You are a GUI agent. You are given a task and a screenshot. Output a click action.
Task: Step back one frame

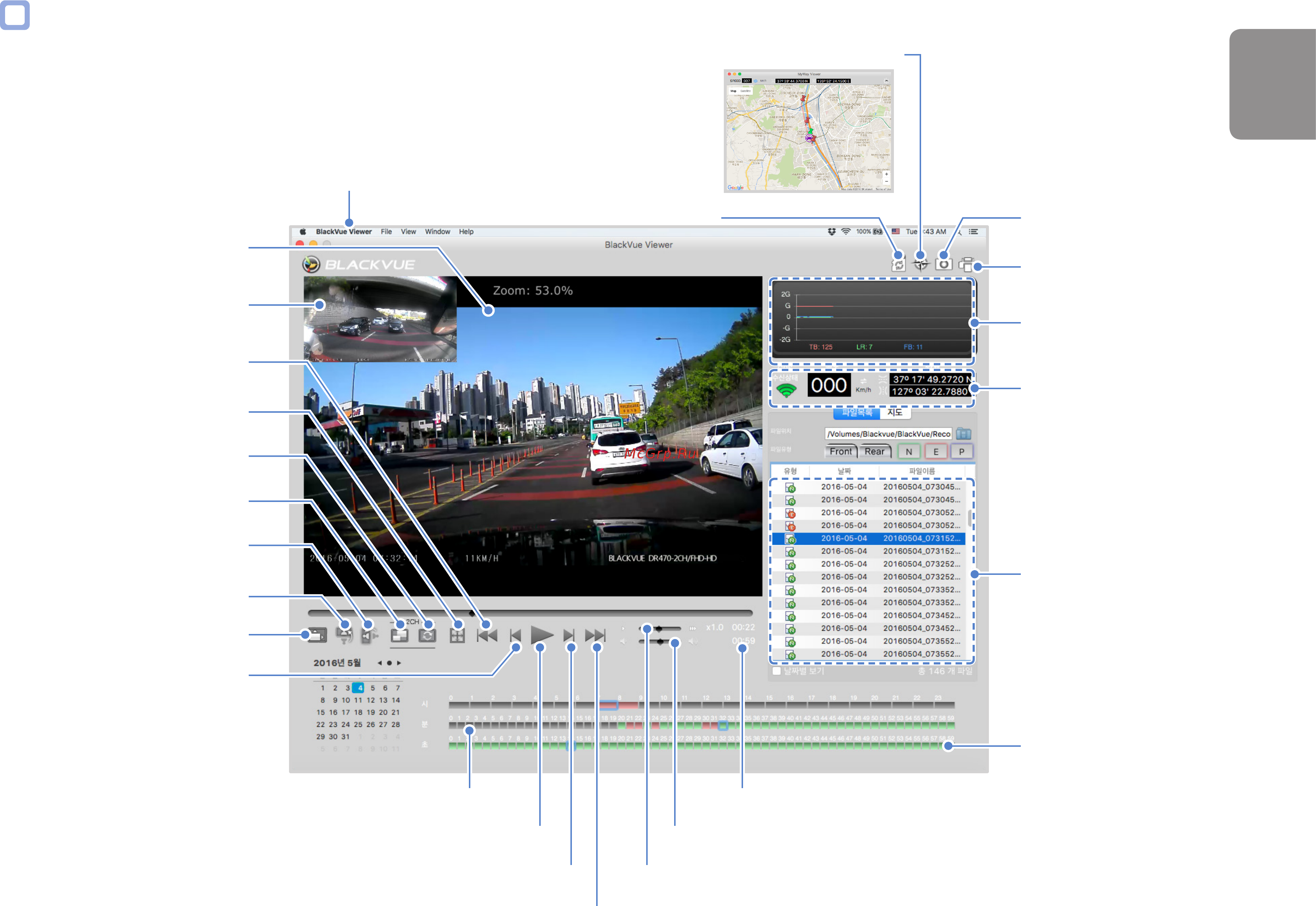point(515,635)
